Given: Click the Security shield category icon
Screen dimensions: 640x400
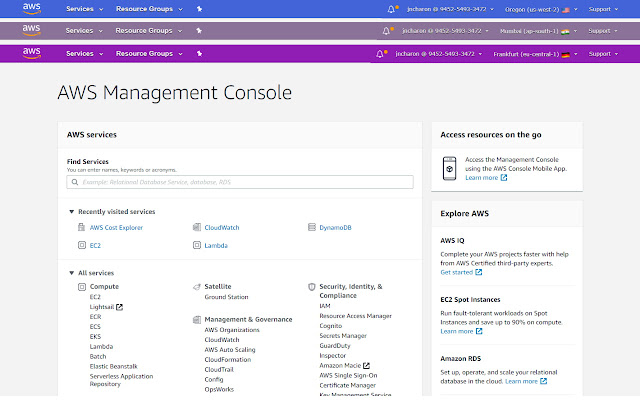Looking at the screenshot, I should 312,287.
